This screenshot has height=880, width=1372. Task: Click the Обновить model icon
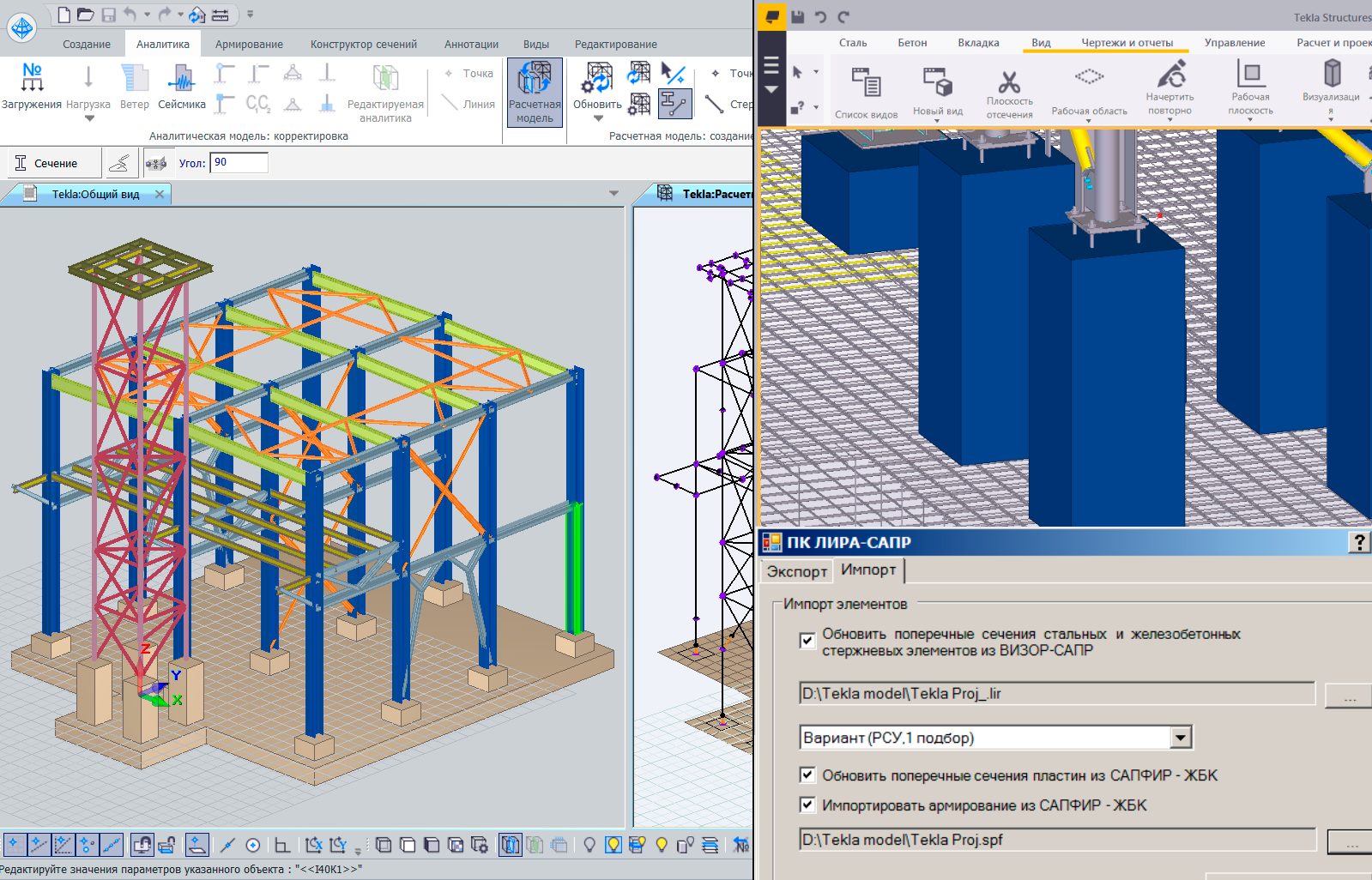(x=596, y=81)
